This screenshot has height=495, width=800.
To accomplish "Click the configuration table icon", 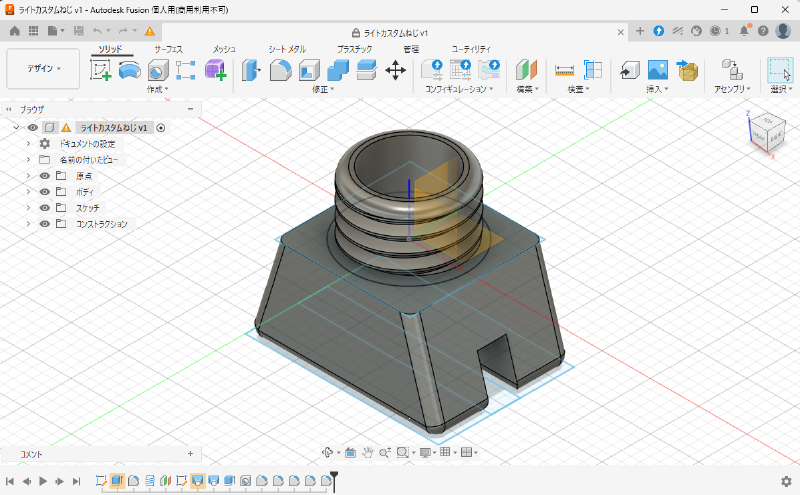I will pyautogui.click(x=461, y=70).
